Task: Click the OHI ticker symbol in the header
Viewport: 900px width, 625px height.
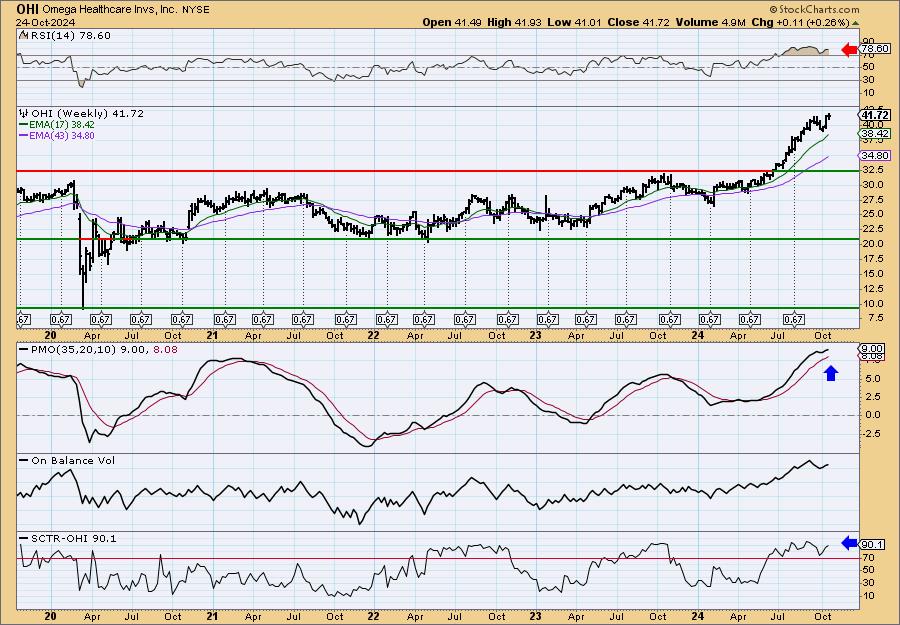Action: point(28,9)
